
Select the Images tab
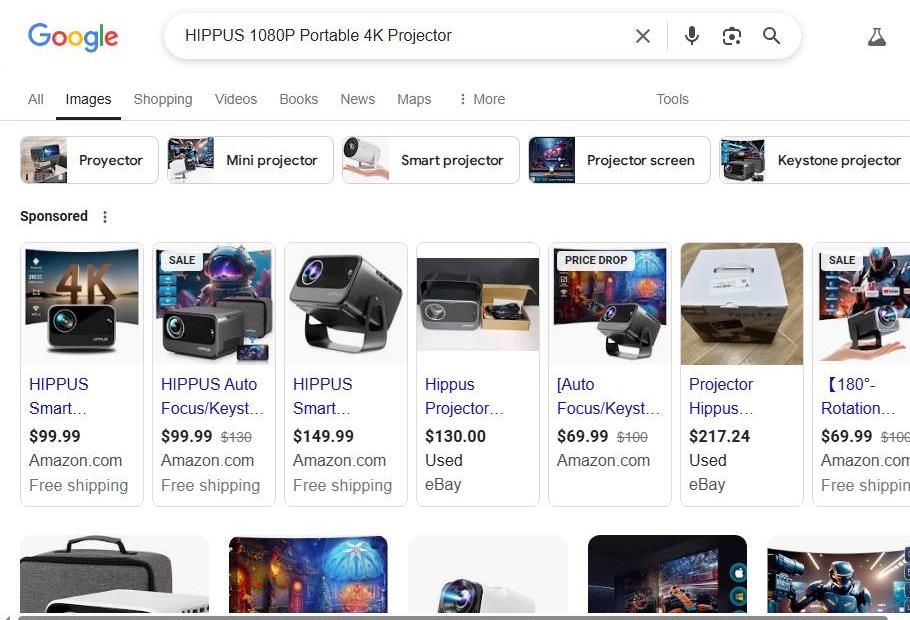pos(88,99)
